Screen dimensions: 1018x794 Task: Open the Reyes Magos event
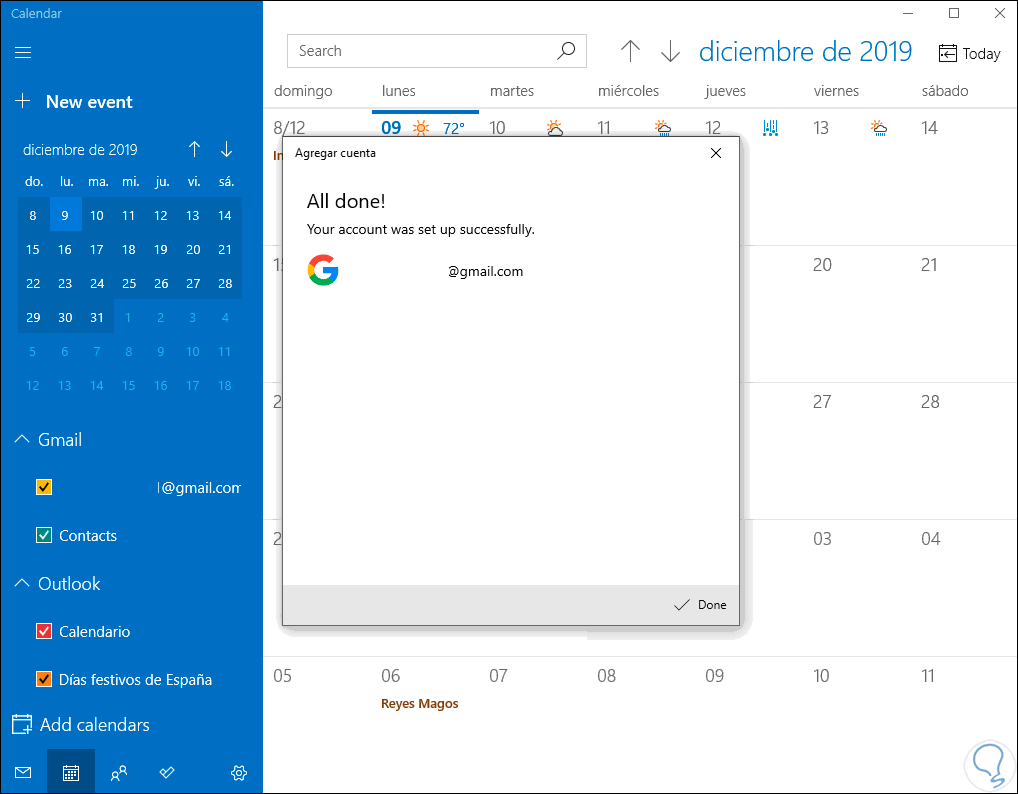pos(419,703)
